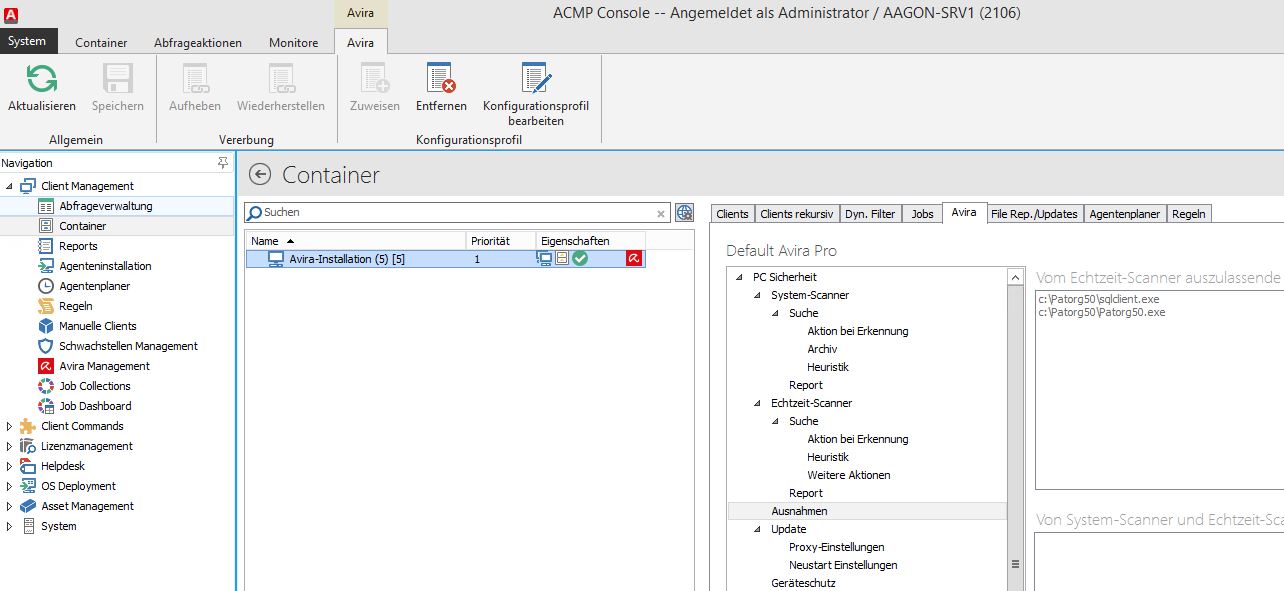Collapse the Client Management tree node
This screenshot has height=591, width=1284.
pos(10,186)
